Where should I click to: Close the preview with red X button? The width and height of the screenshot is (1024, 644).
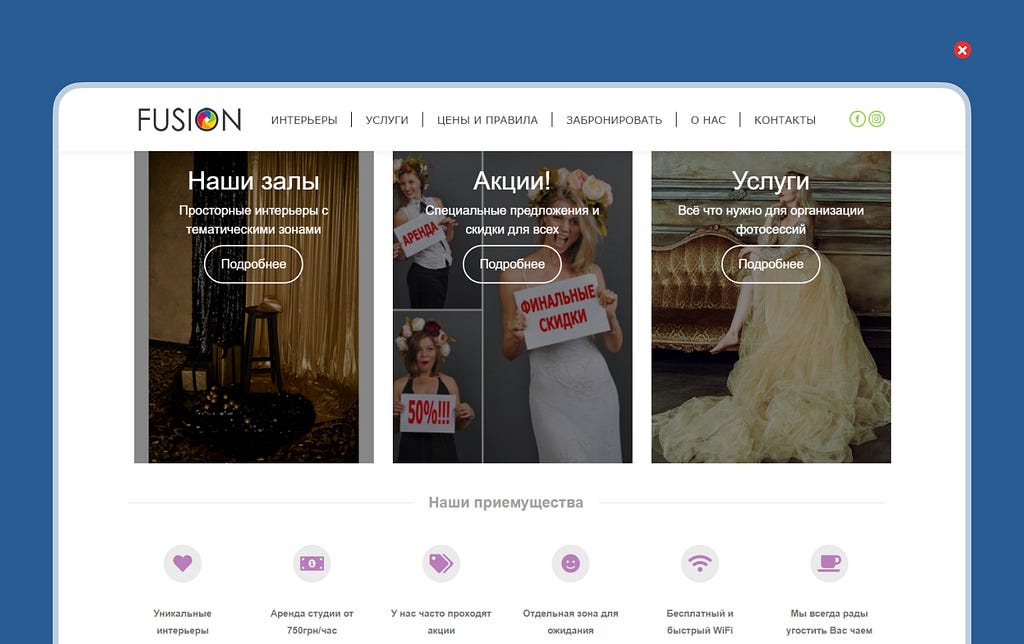coord(962,50)
